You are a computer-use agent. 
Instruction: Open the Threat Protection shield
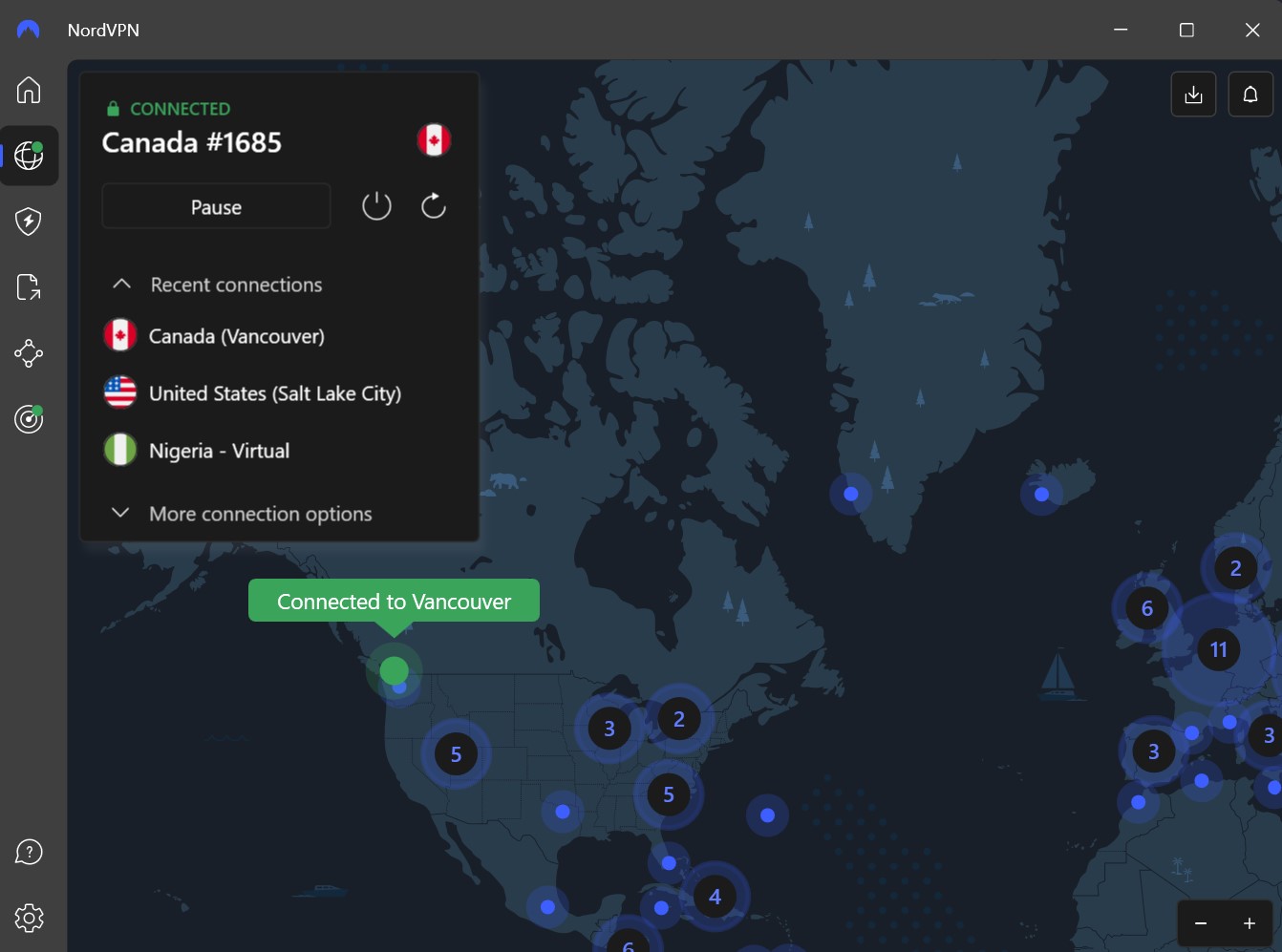tap(29, 221)
